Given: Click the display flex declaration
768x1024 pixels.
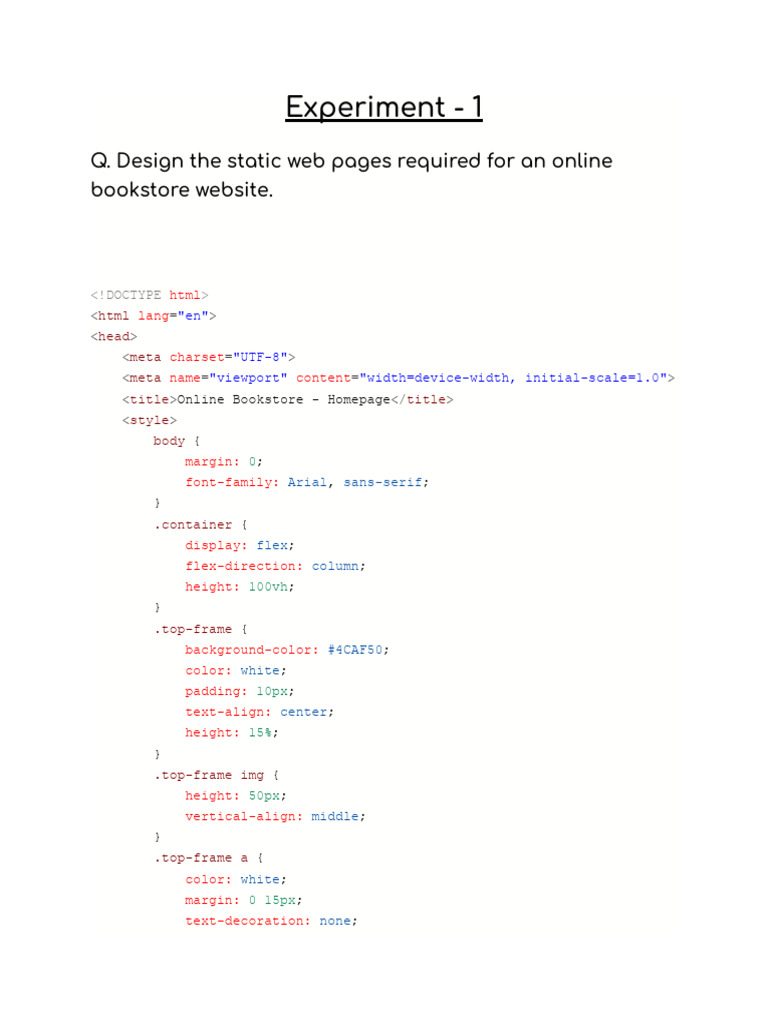Looking at the screenshot, I should tap(240, 545).
